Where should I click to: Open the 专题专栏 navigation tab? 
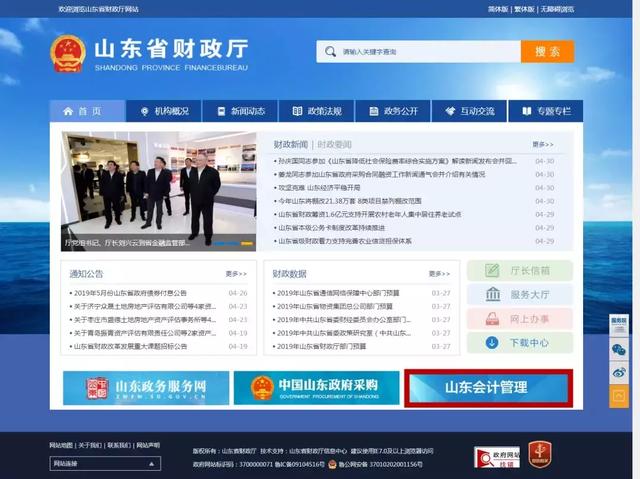click(x=546, y=111)
